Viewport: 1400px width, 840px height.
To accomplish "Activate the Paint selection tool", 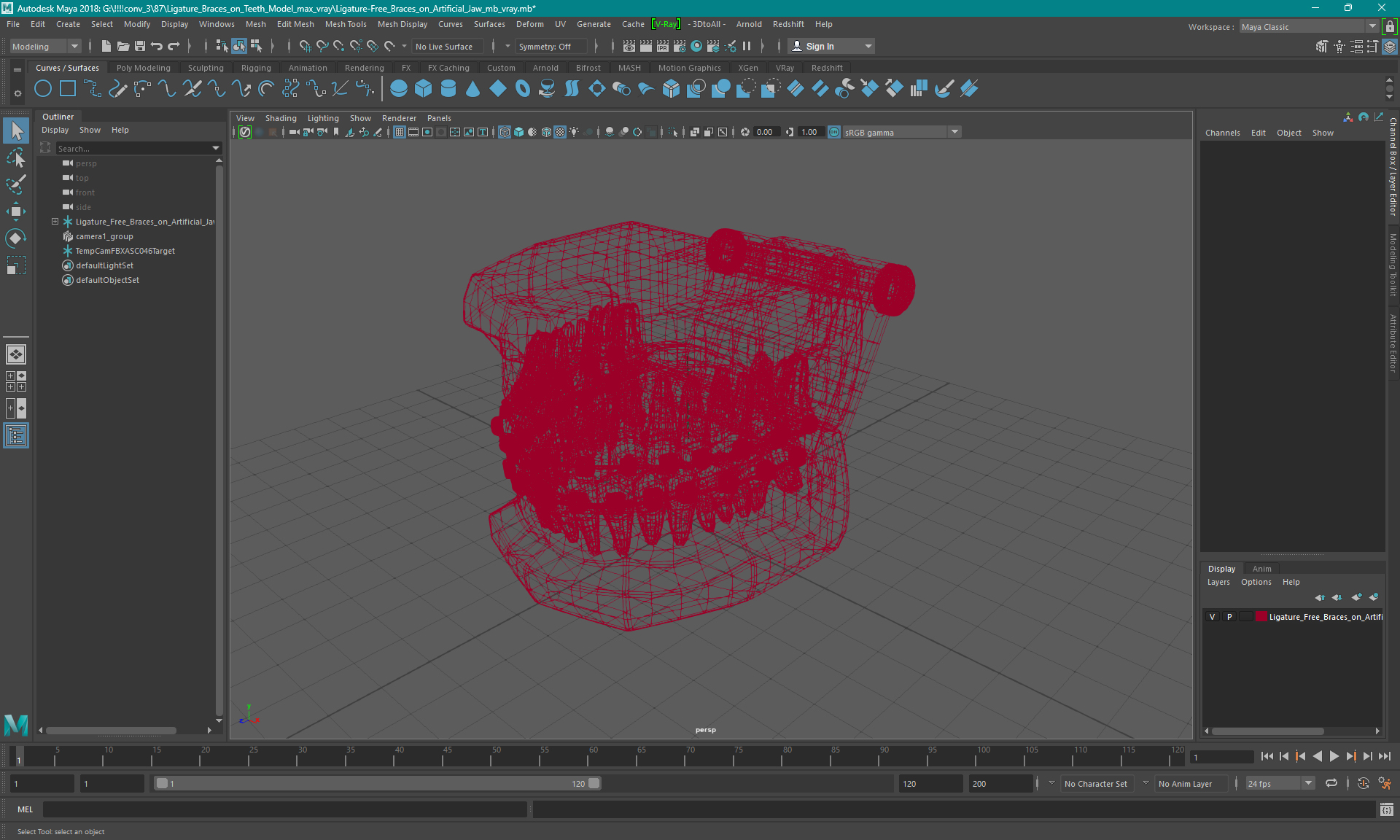I will tap(16, 184).
